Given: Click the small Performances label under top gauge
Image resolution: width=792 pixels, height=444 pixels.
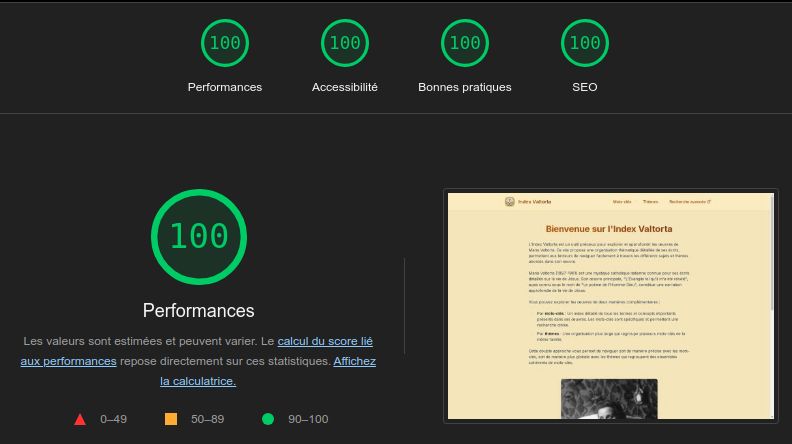Looking at the screenshot, I should click(225, 87).
